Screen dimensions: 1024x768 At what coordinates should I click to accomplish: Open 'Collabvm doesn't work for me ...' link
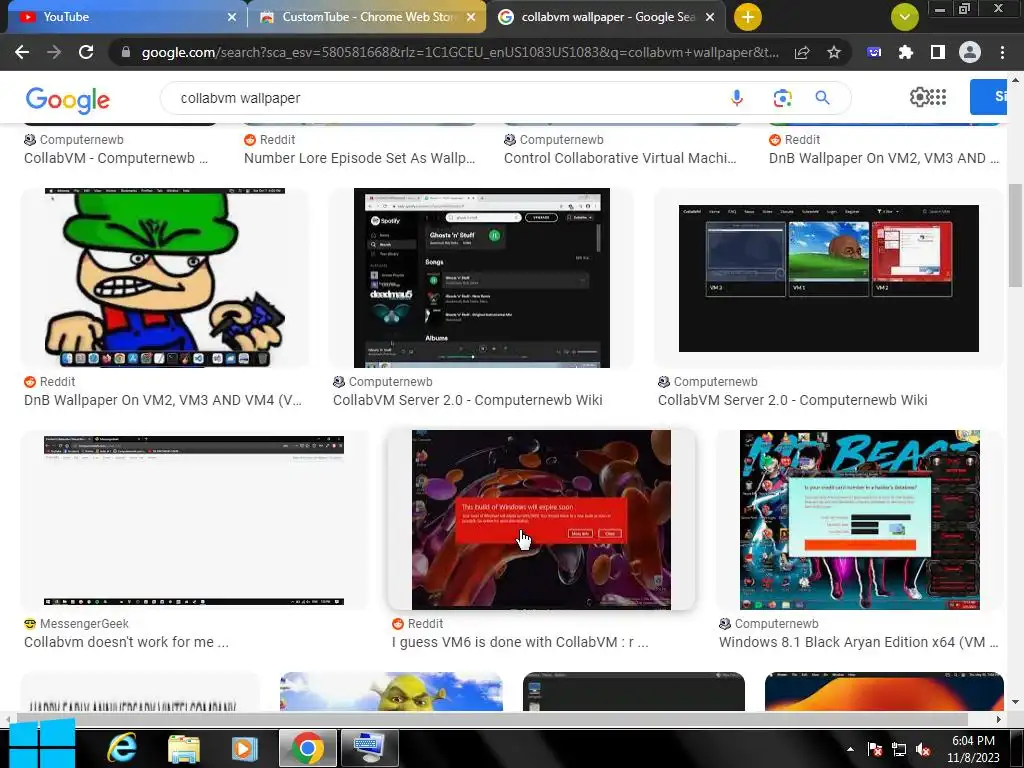126,642
